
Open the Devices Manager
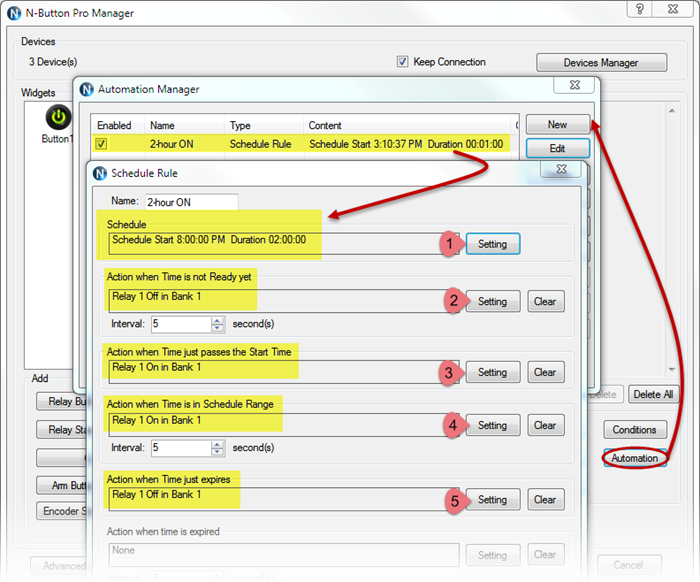[x=601, y=62]
